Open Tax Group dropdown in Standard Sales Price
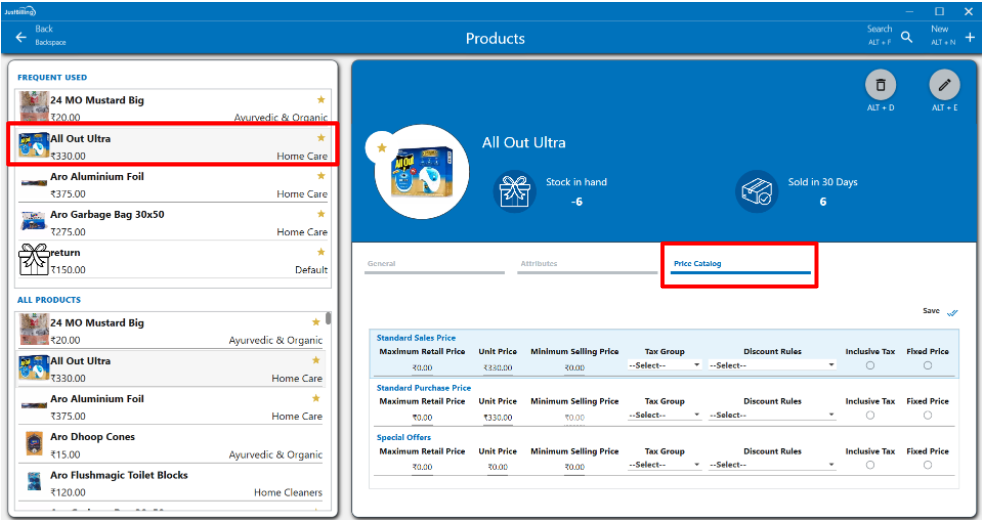 pyautogui.click(x=665, y=366)
